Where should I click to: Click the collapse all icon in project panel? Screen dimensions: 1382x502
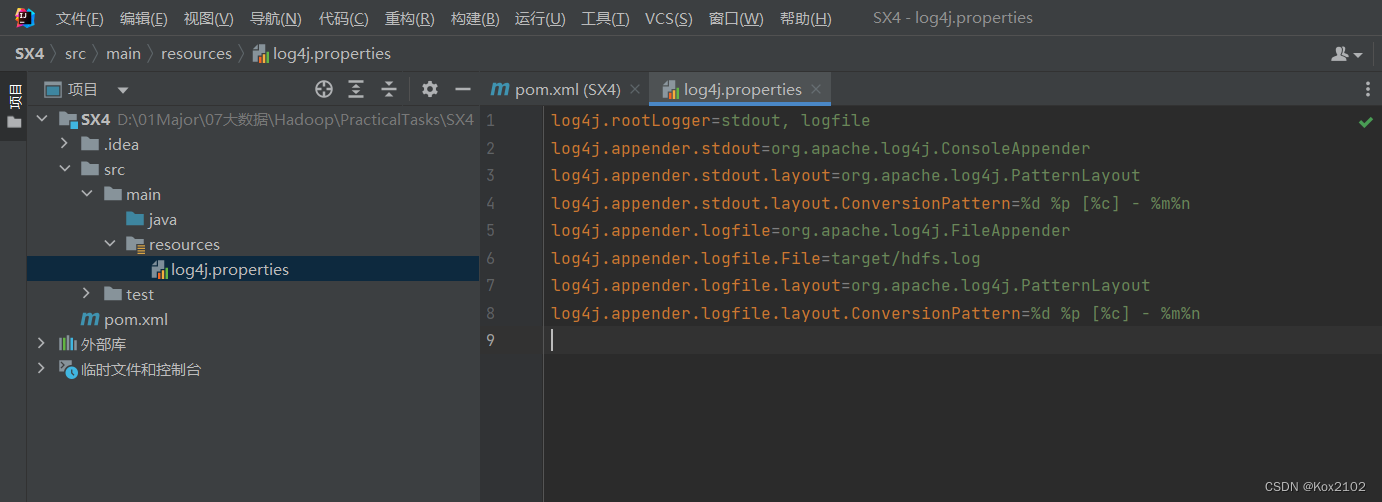[389, 90]
